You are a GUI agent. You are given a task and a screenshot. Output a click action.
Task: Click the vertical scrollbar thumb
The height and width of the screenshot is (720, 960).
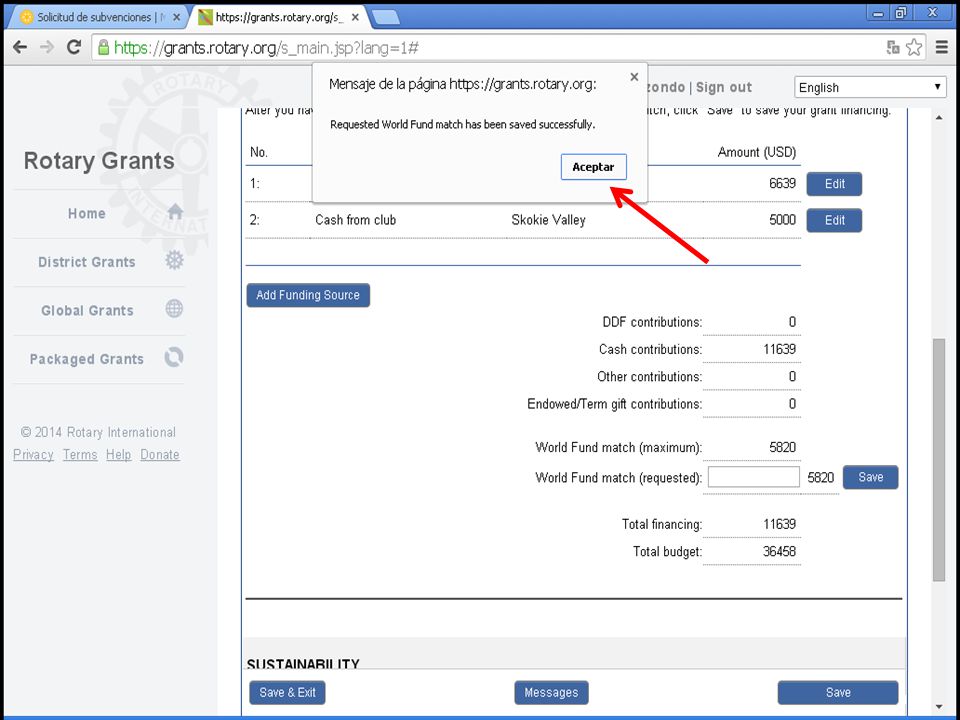939,459
